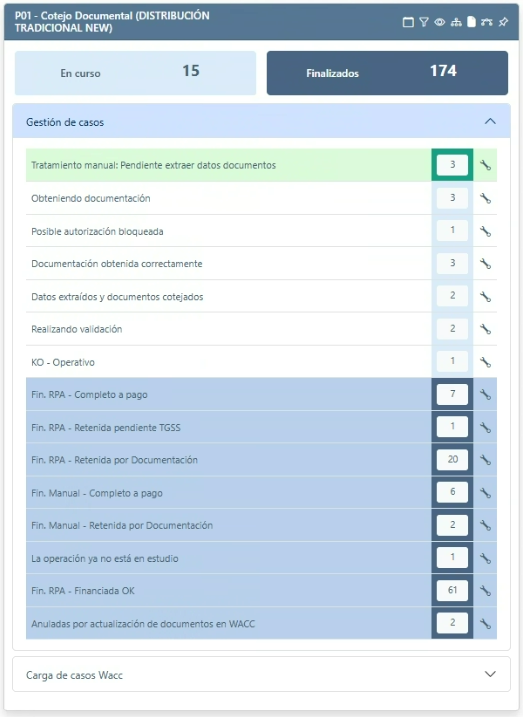This screenshot has height=717, width=523.
Task: Click the filter funnel icon in header
Action: (424, 22)
